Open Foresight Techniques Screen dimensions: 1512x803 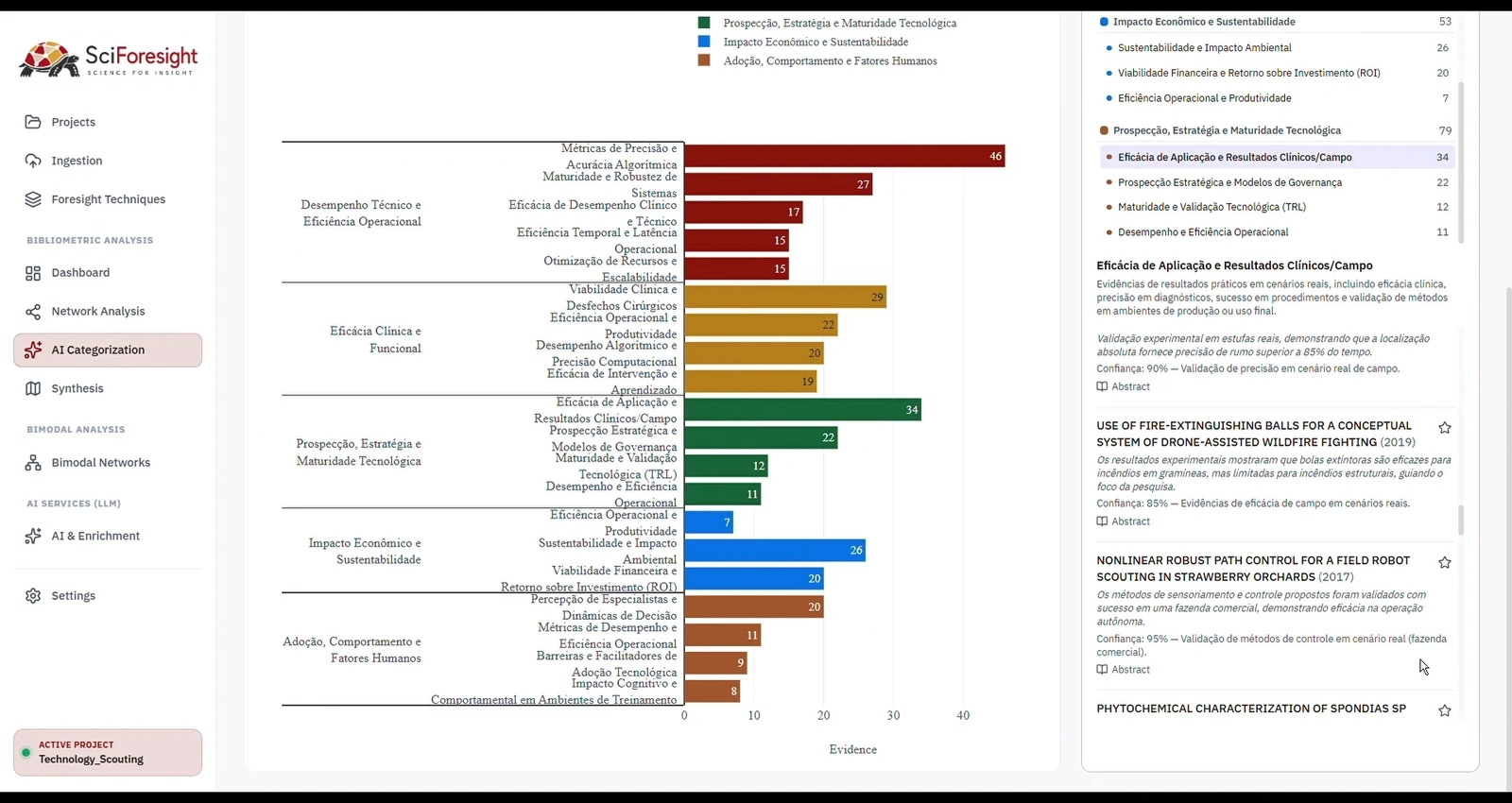108,199
